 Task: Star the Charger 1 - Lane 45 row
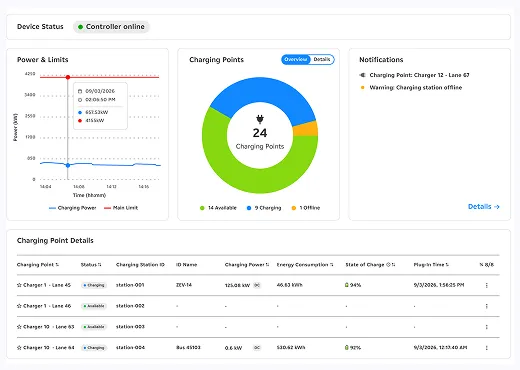[x=19, y=285]
